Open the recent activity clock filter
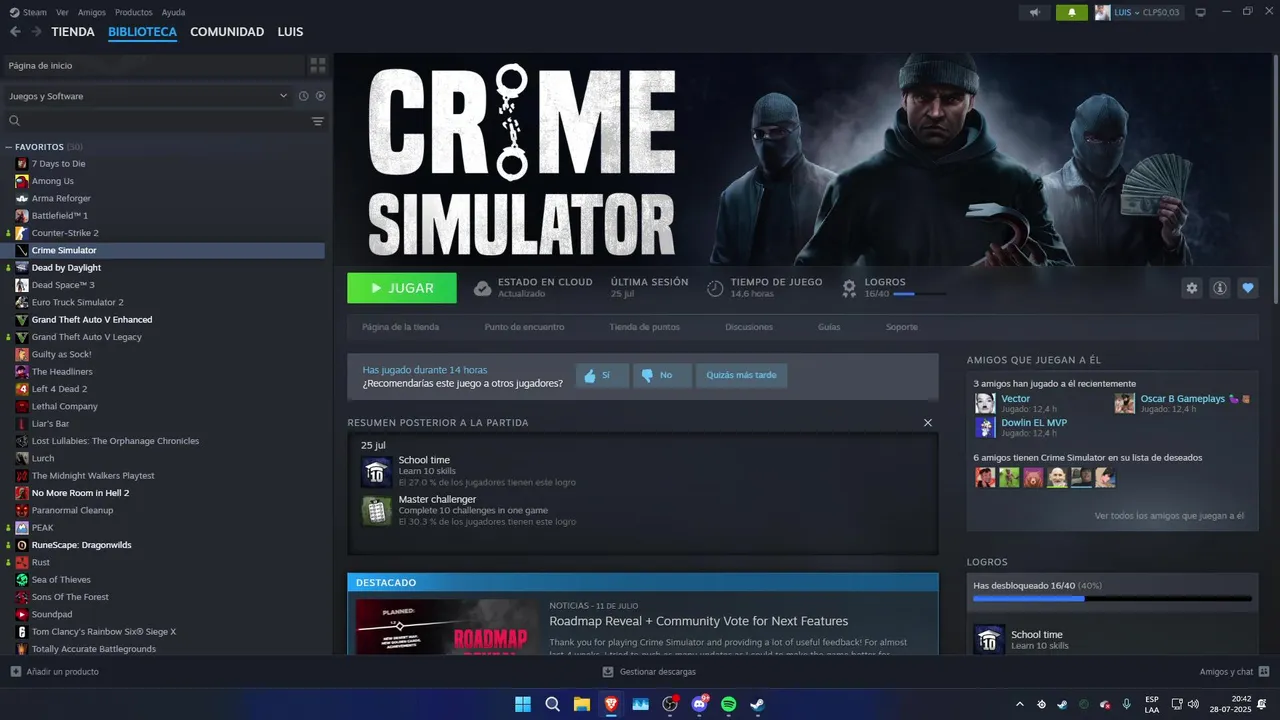This screenshot has width=1280, height=720. coord(303,96)
